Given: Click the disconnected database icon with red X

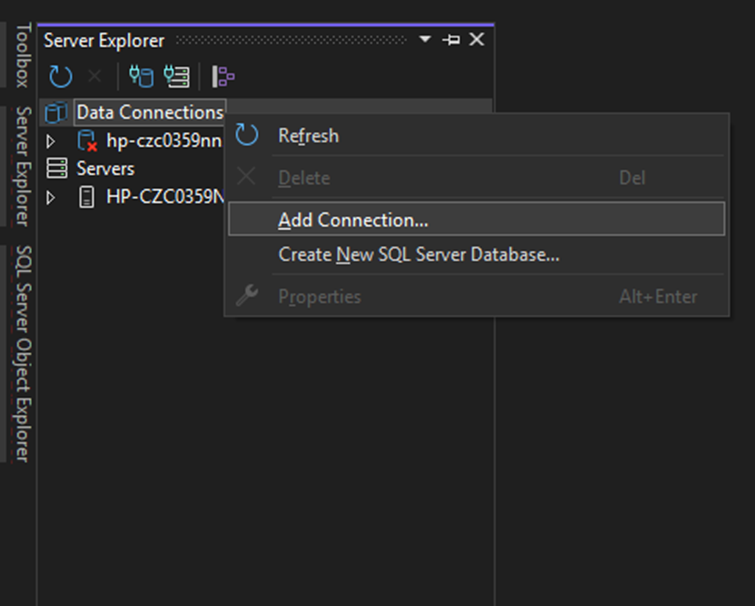Looking at the screenshot, I should pyautogui.click(x=88, y=141).
